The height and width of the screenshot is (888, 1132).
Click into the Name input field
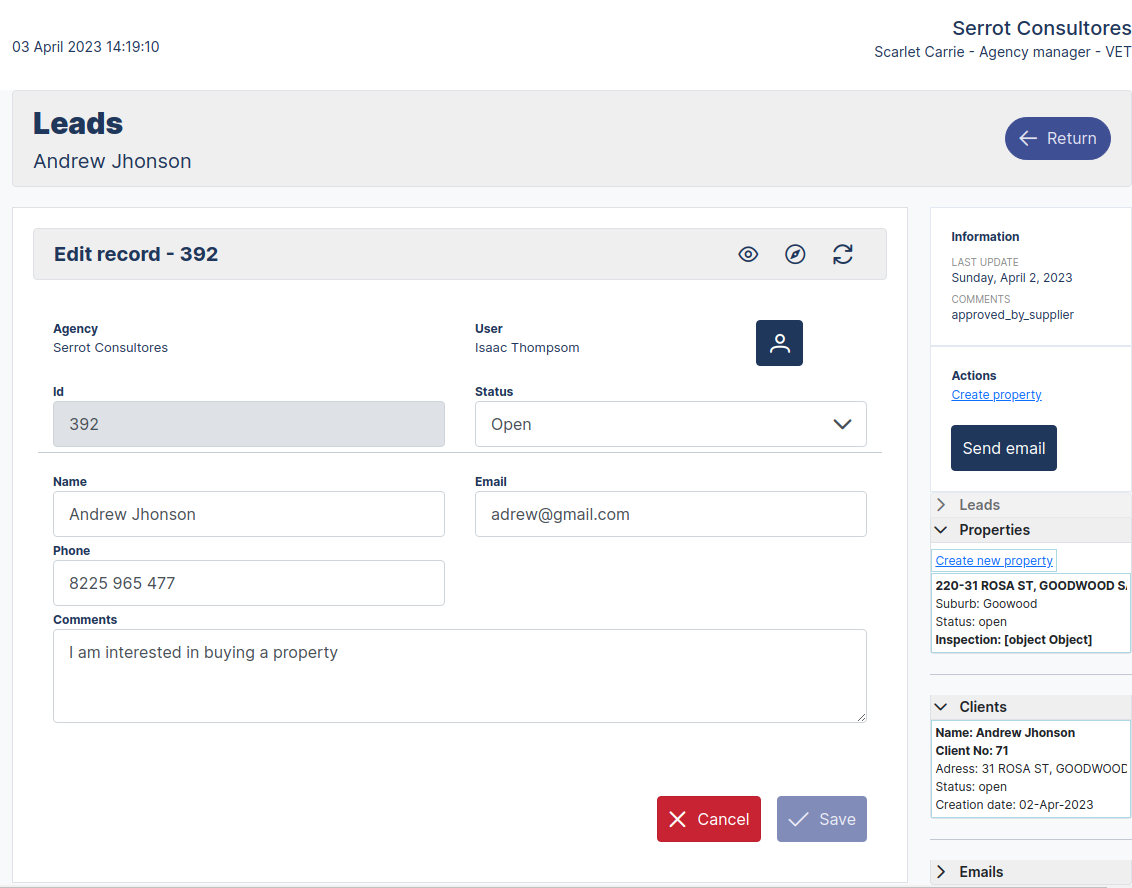click(x=248, y=514)
